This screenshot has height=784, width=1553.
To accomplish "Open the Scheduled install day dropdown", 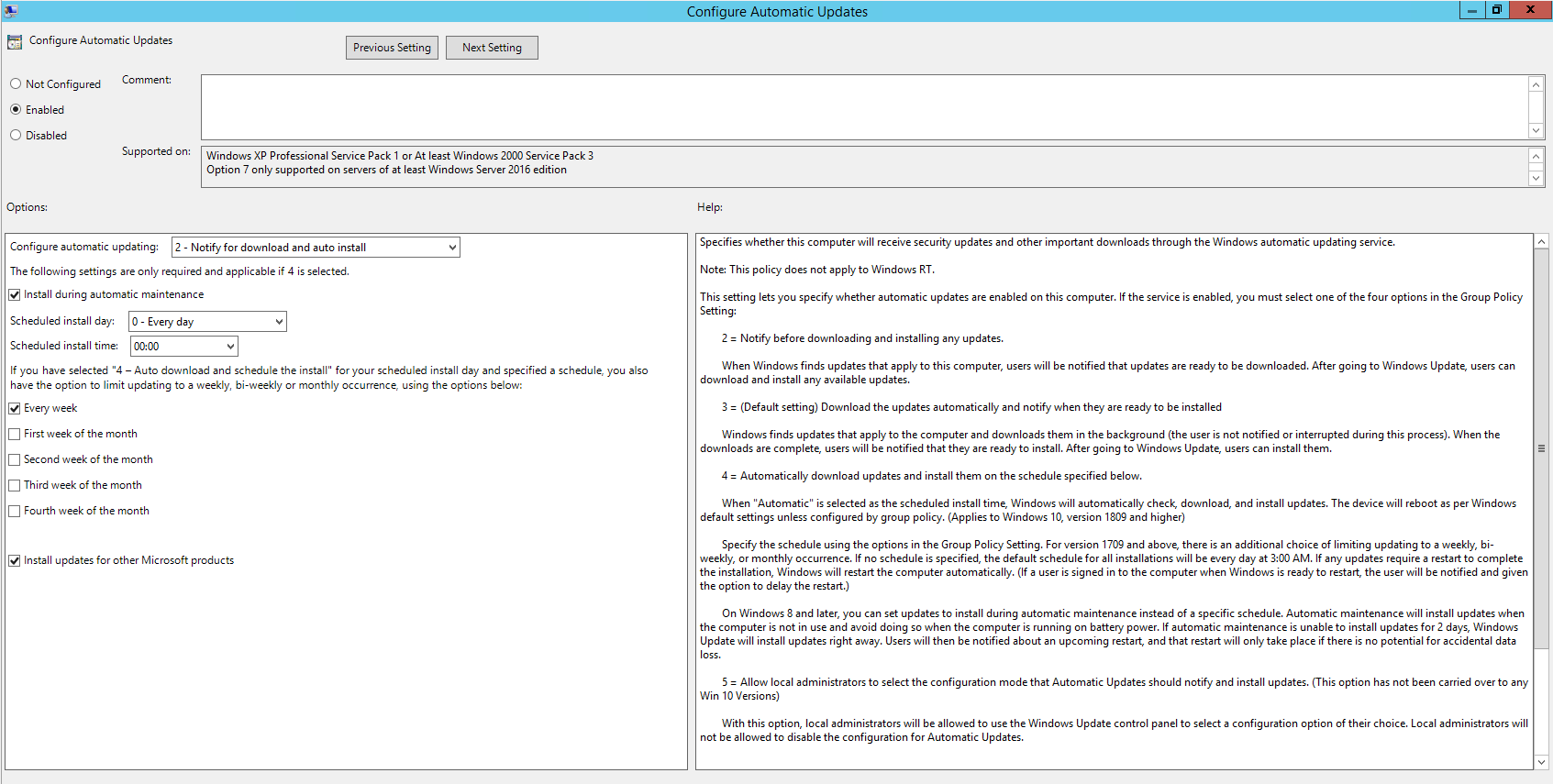I will coord(207,322).
